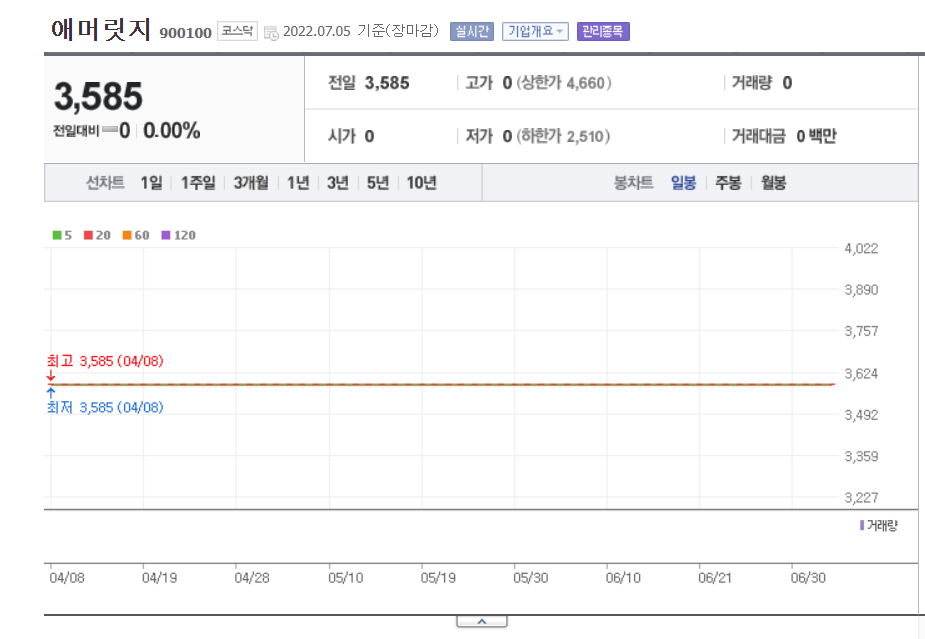Select the 5년 line chart period
Screen dimensions: 925x639
378,183
